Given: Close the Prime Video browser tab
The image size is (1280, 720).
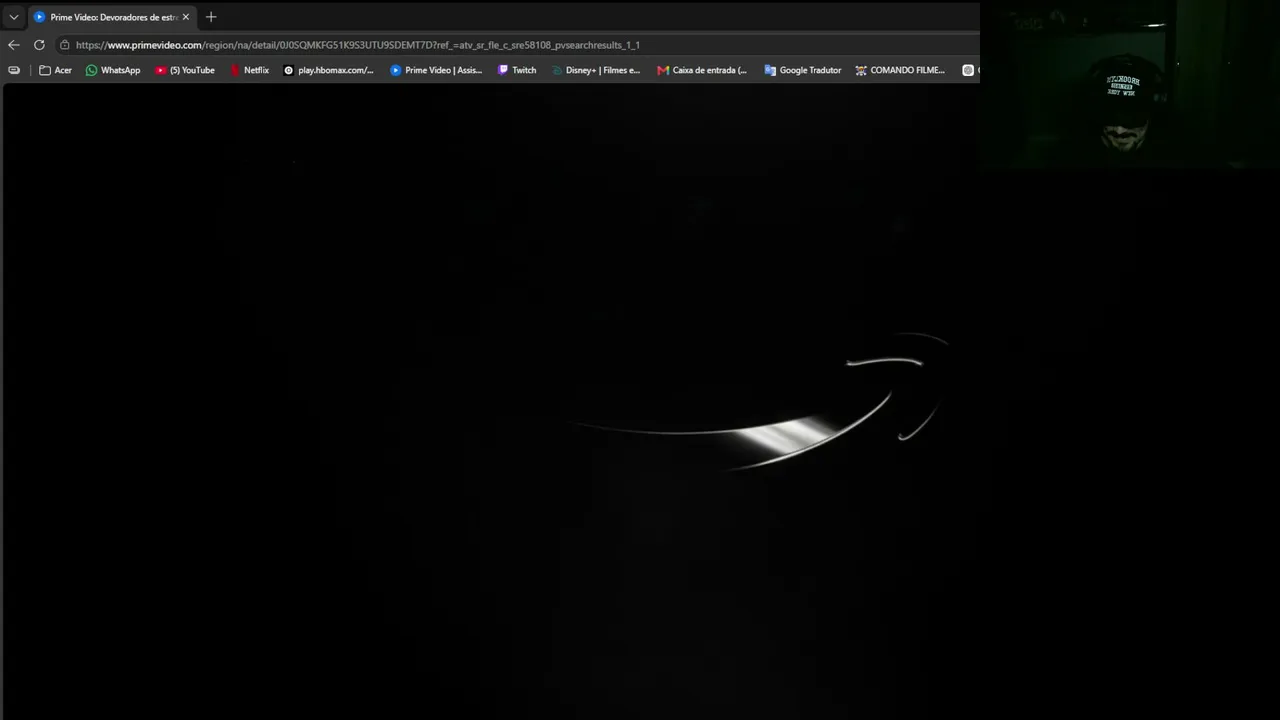Looking at the screenshot, I should coord(185,17).
